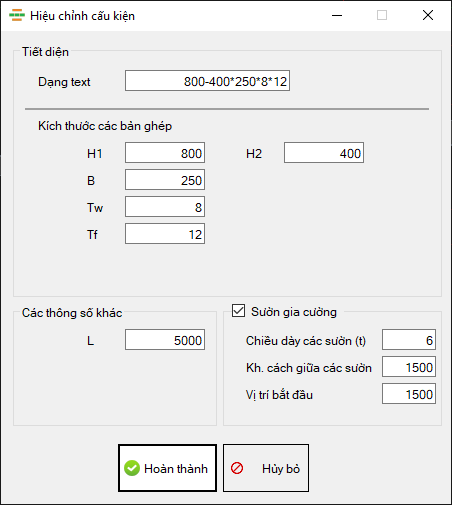The width and height of the screenshot is (452, 505).
Task: Click the Vị trí bắt đầu input field
Action: (x=409, y=394)
